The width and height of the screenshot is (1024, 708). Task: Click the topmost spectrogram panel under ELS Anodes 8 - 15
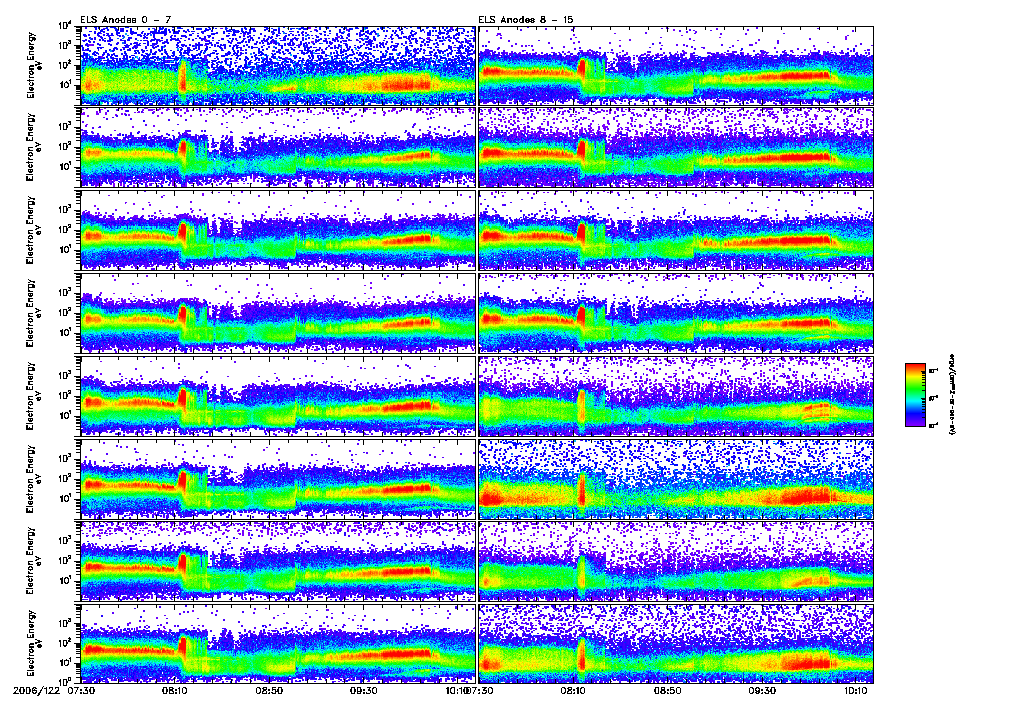pos(676,65)
